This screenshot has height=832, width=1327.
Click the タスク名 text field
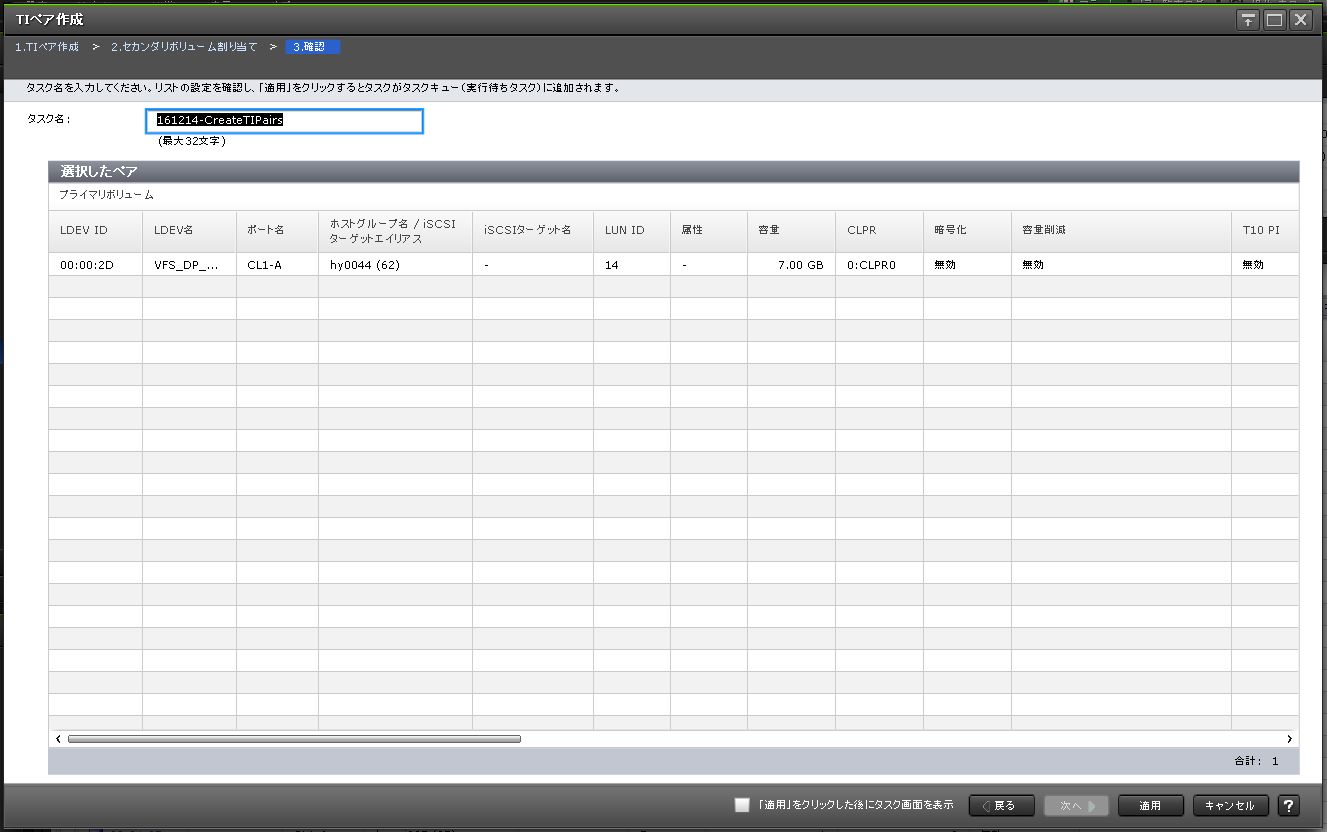[284, 121]
